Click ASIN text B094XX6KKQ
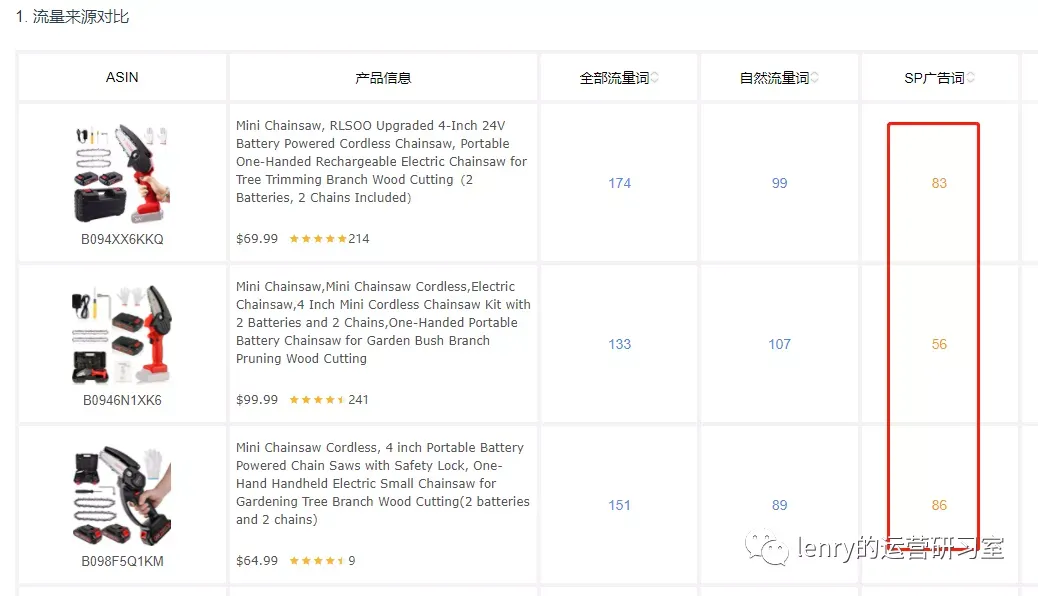Image resolution: width=1038 pixels, height=596 pixels. click(122, 239)
